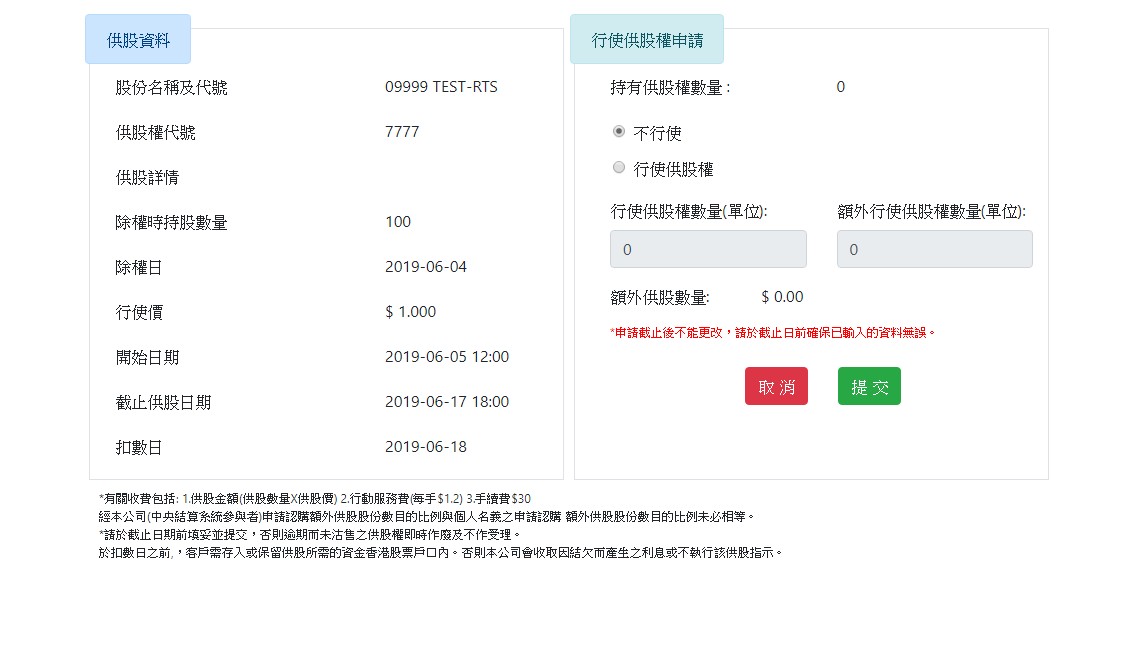This screenshot has width=1136, height=650.
Task: Click the 請於截止日期前填妥並提交 footnote line
Action: 310,535
